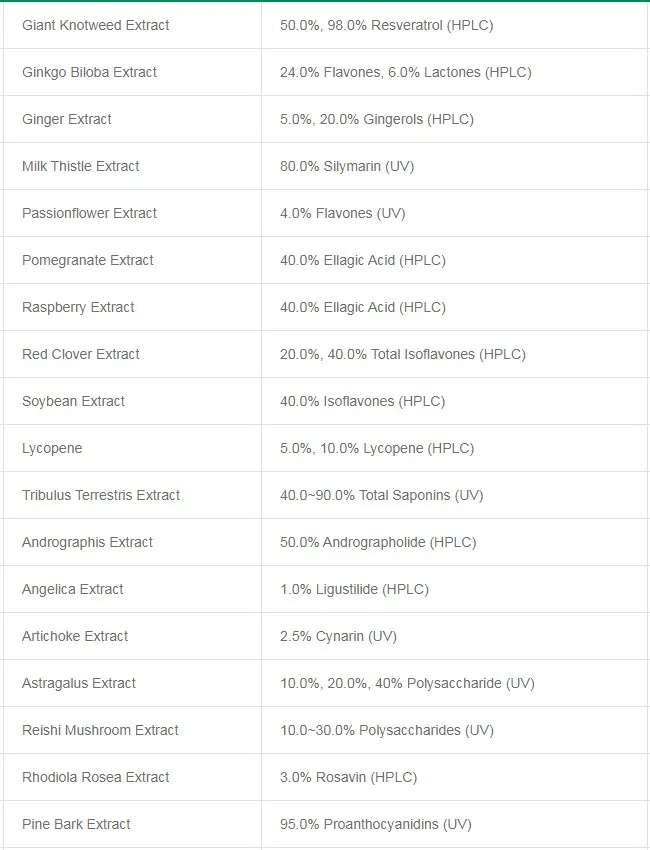Select the Ginkgo Biloba Extract row name
650x850 pixels.
89,72
